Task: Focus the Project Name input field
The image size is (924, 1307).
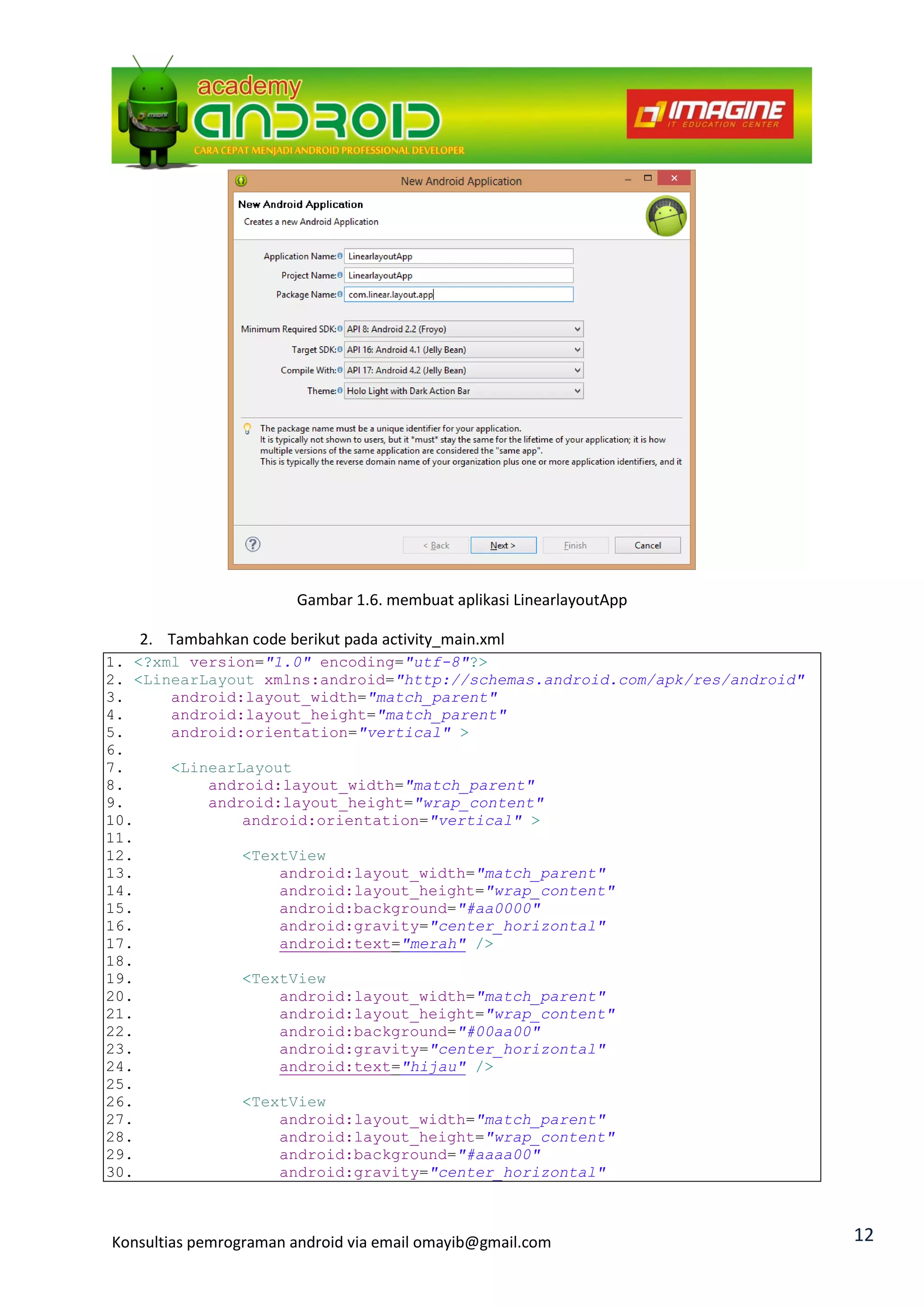Action: click(458, 275)
